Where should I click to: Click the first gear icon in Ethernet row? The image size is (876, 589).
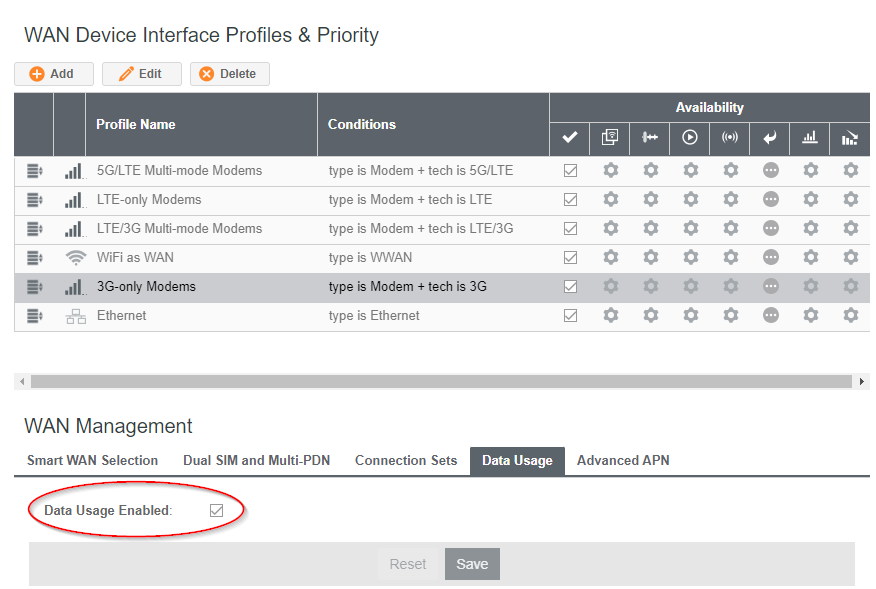[x=611, y=316]
